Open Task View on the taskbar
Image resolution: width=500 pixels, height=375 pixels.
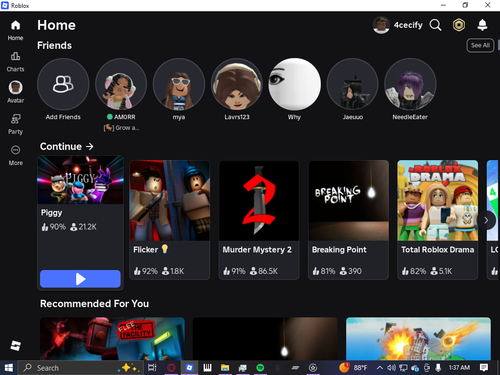coord(152,368)
